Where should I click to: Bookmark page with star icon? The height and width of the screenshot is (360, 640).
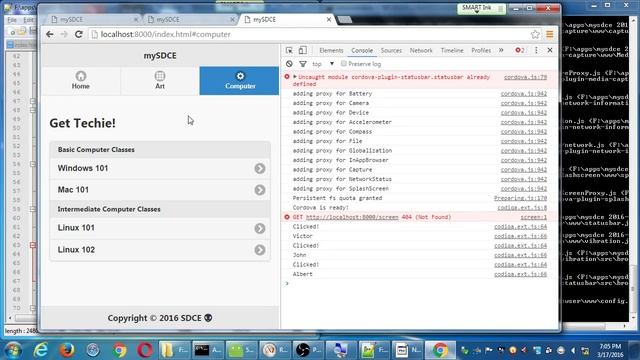(535, 35)
